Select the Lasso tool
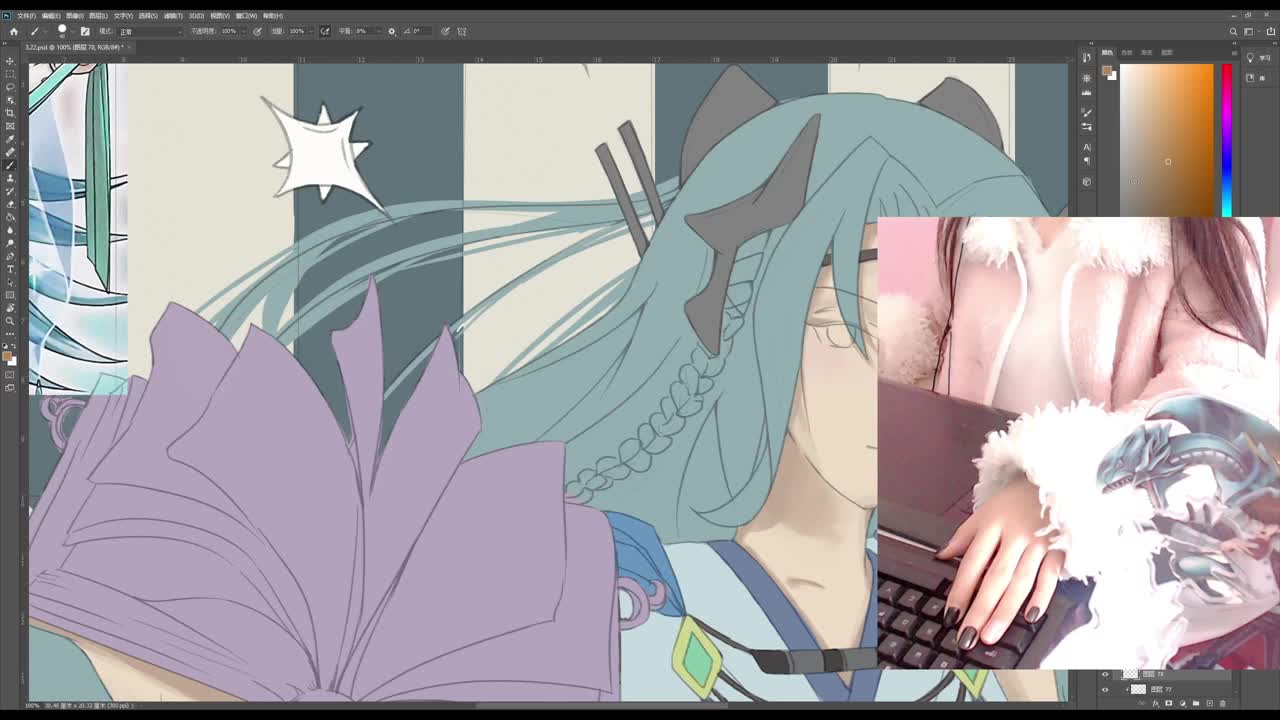The image size is (1280, 720). pos(10,86)
